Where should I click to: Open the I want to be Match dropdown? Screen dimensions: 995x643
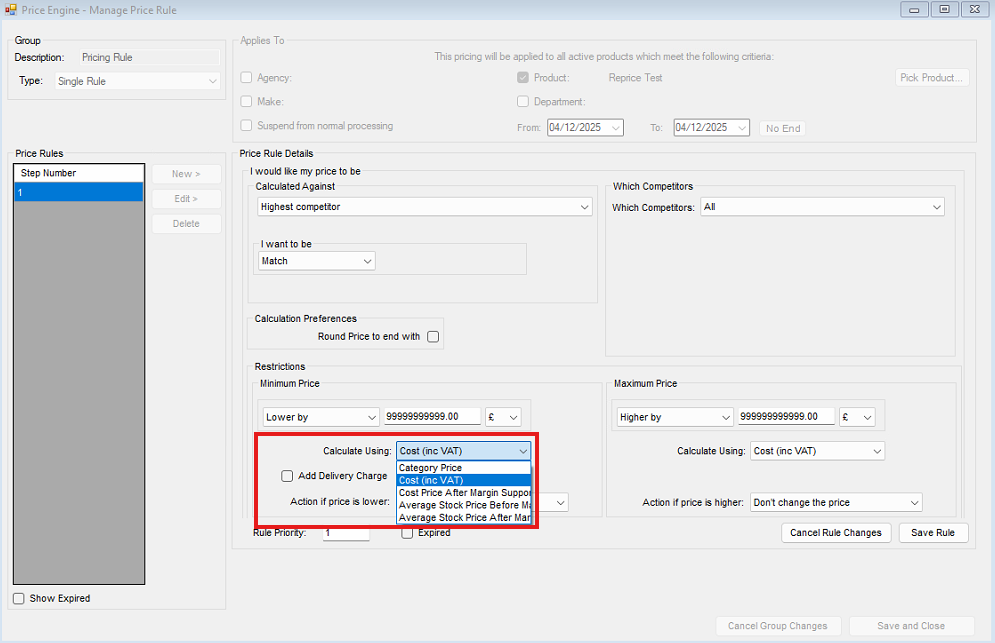pyautogui.click(x=316, y=261)
